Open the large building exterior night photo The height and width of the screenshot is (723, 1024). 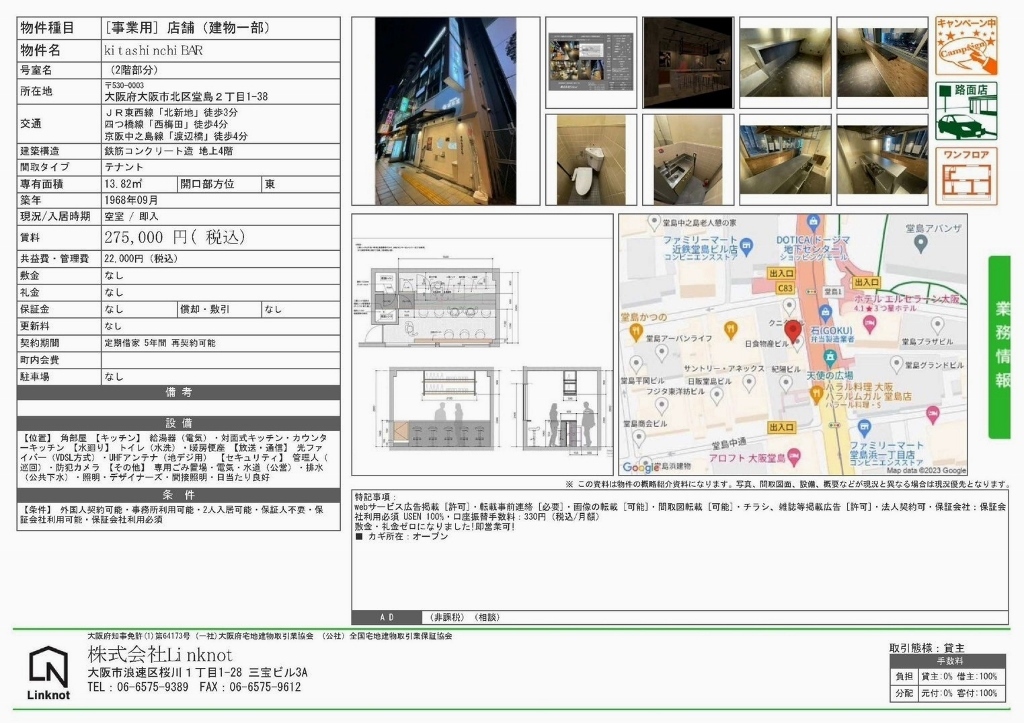pos(445,111)
